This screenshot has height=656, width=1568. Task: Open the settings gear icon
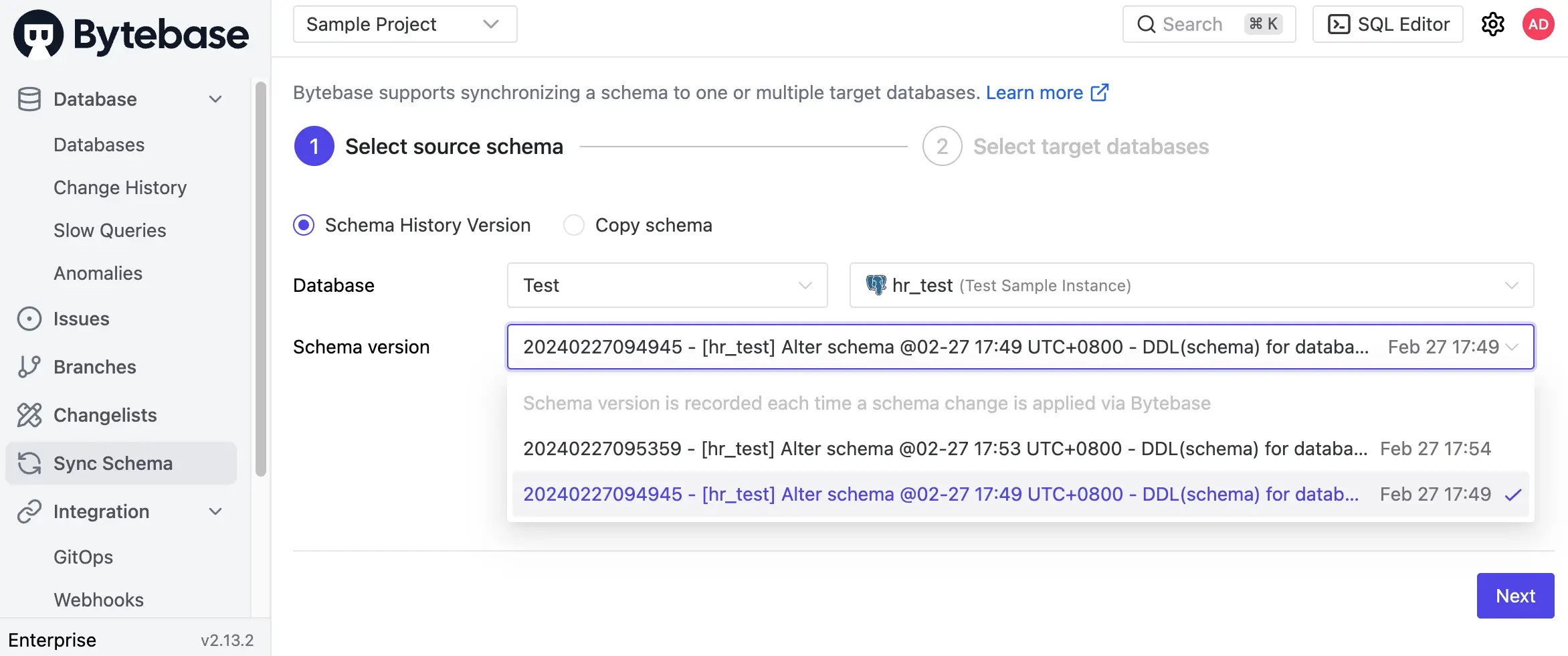(x=1493, y=24)
